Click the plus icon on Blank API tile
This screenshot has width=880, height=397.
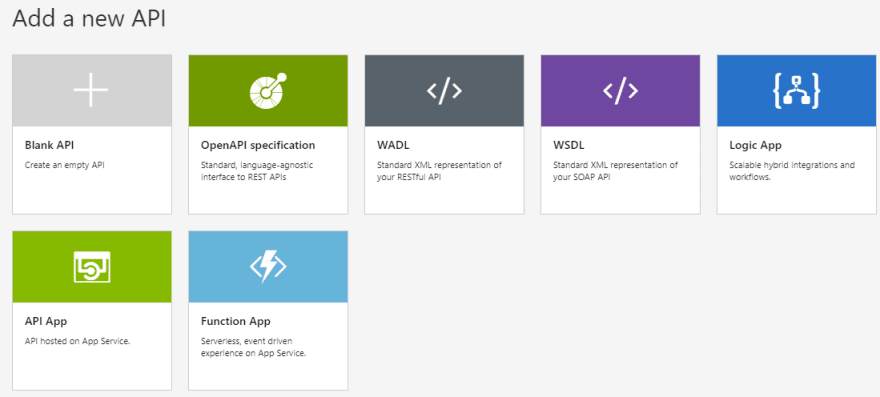[x=91, y=90]
